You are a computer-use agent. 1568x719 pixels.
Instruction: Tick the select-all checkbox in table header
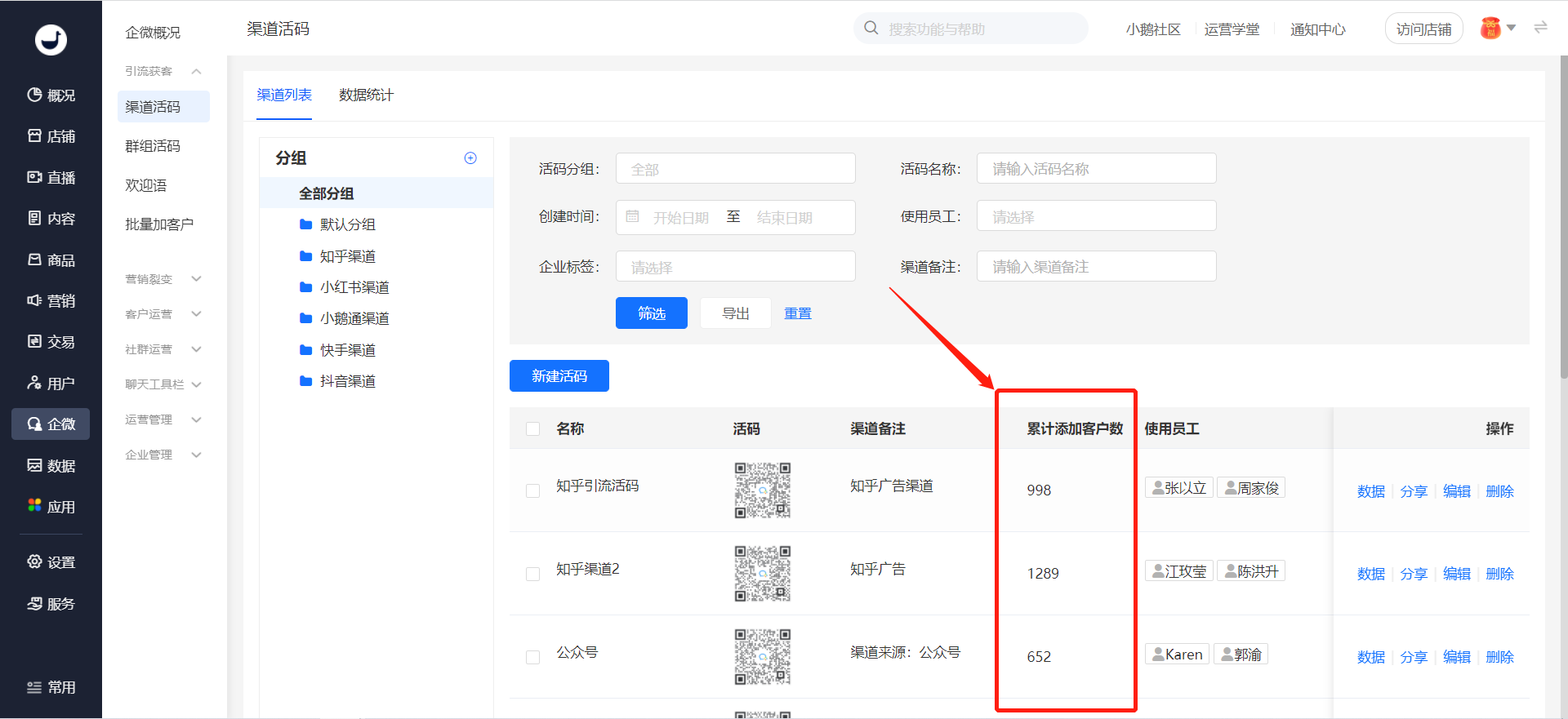coord(533,429)
